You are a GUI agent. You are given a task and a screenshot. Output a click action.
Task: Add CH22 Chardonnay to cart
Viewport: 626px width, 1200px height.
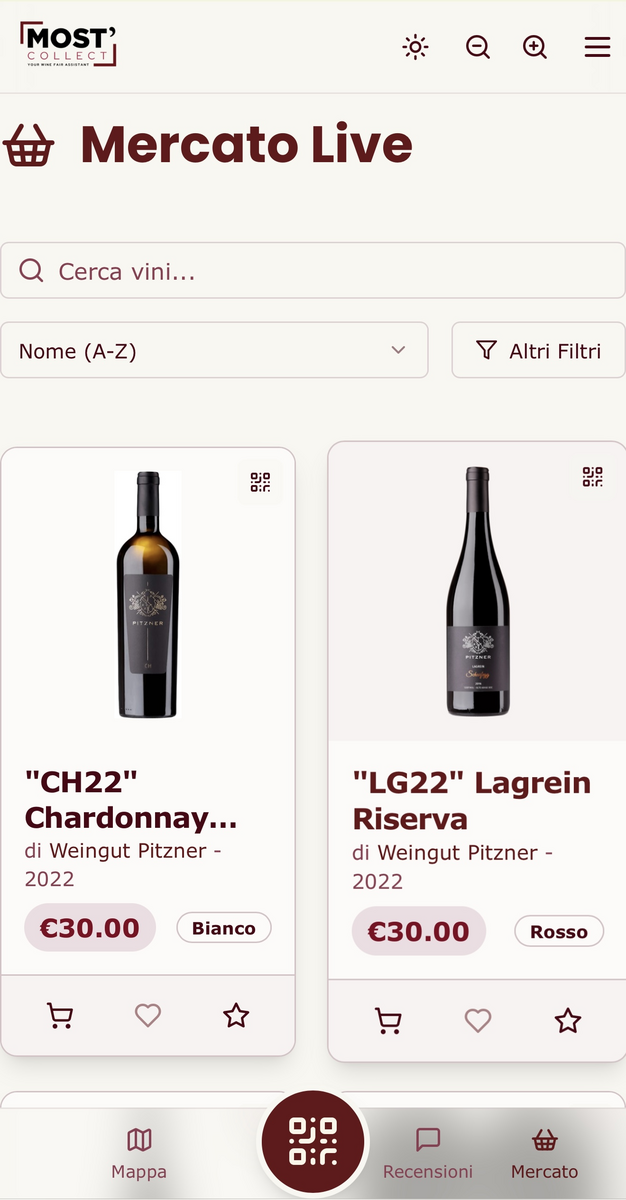[60, 1016]
